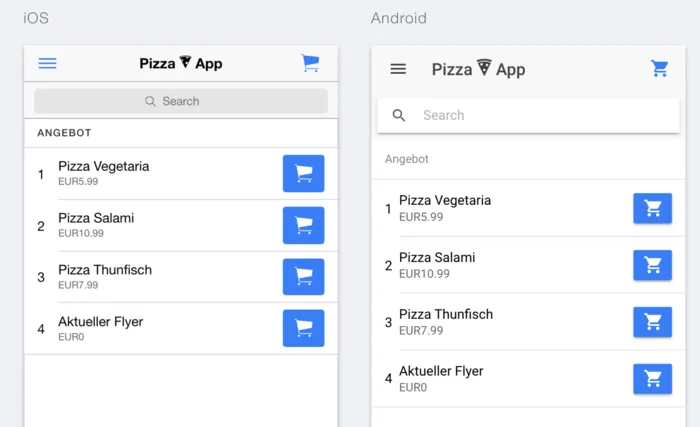Image resolution: width=700 pixels, height=427 pixels.
Task: Tap the magnifier icon in Android search
Action: tap(399, 115)
